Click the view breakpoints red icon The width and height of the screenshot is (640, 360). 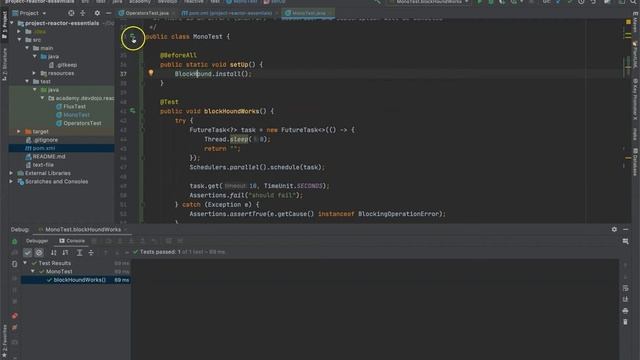point(14,316)
